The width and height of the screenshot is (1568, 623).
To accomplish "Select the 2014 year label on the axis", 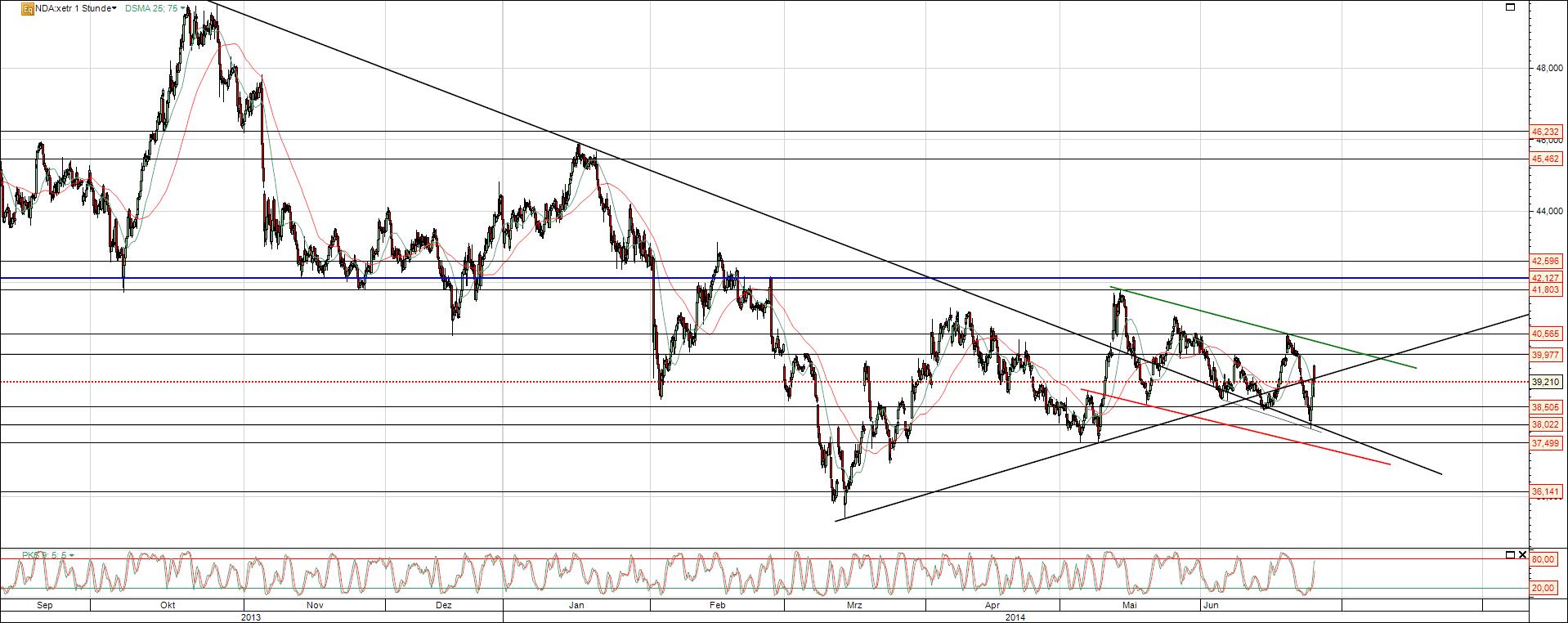I will click(1016, 616).
